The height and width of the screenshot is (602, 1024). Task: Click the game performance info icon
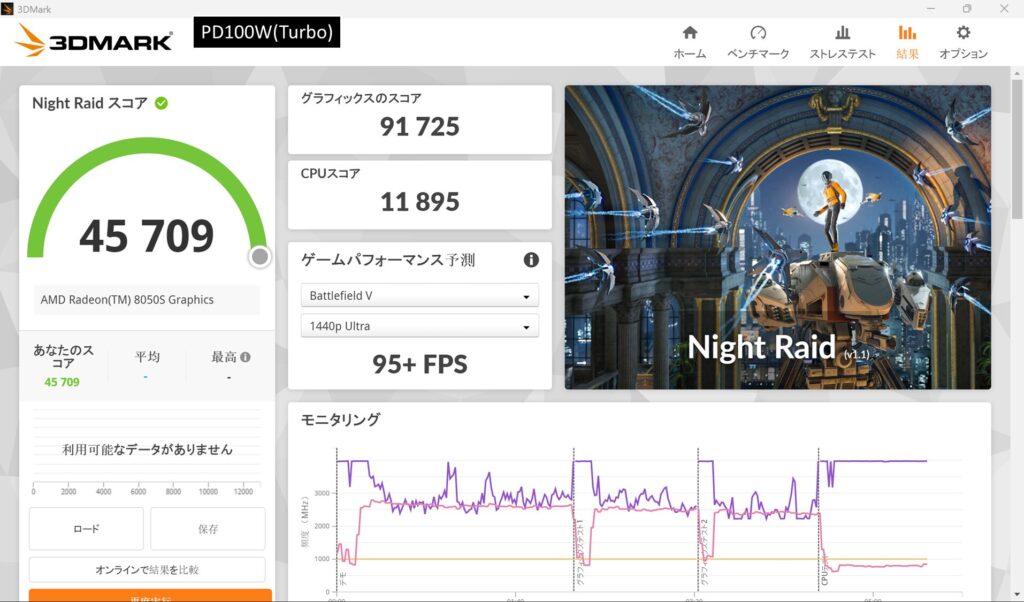tap(531, 260)
